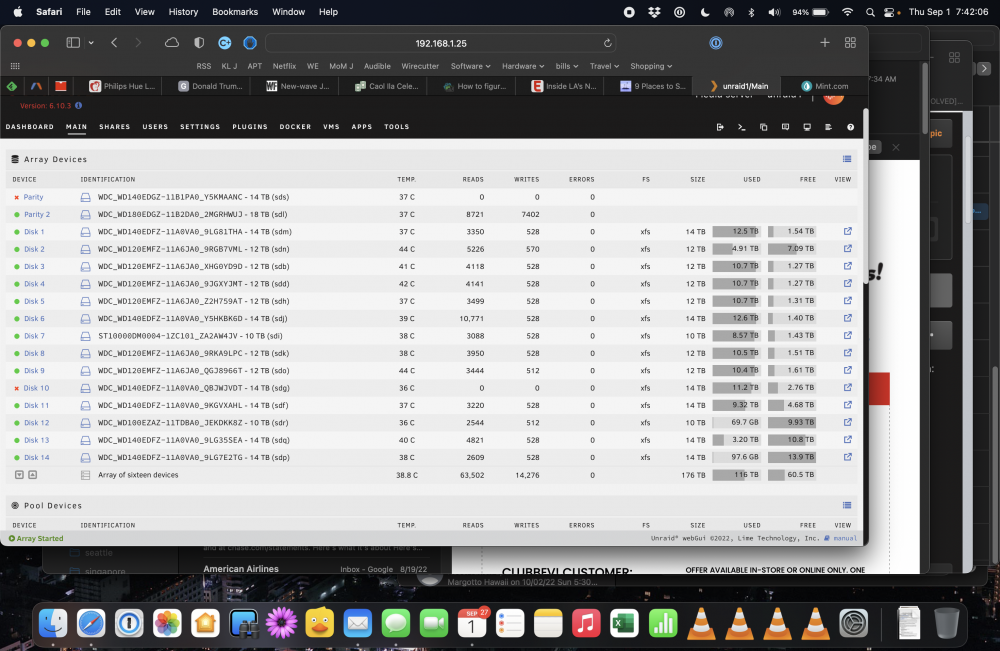
Task: Collapse array spin-down arrow button
Action: [x=19, y=475]
